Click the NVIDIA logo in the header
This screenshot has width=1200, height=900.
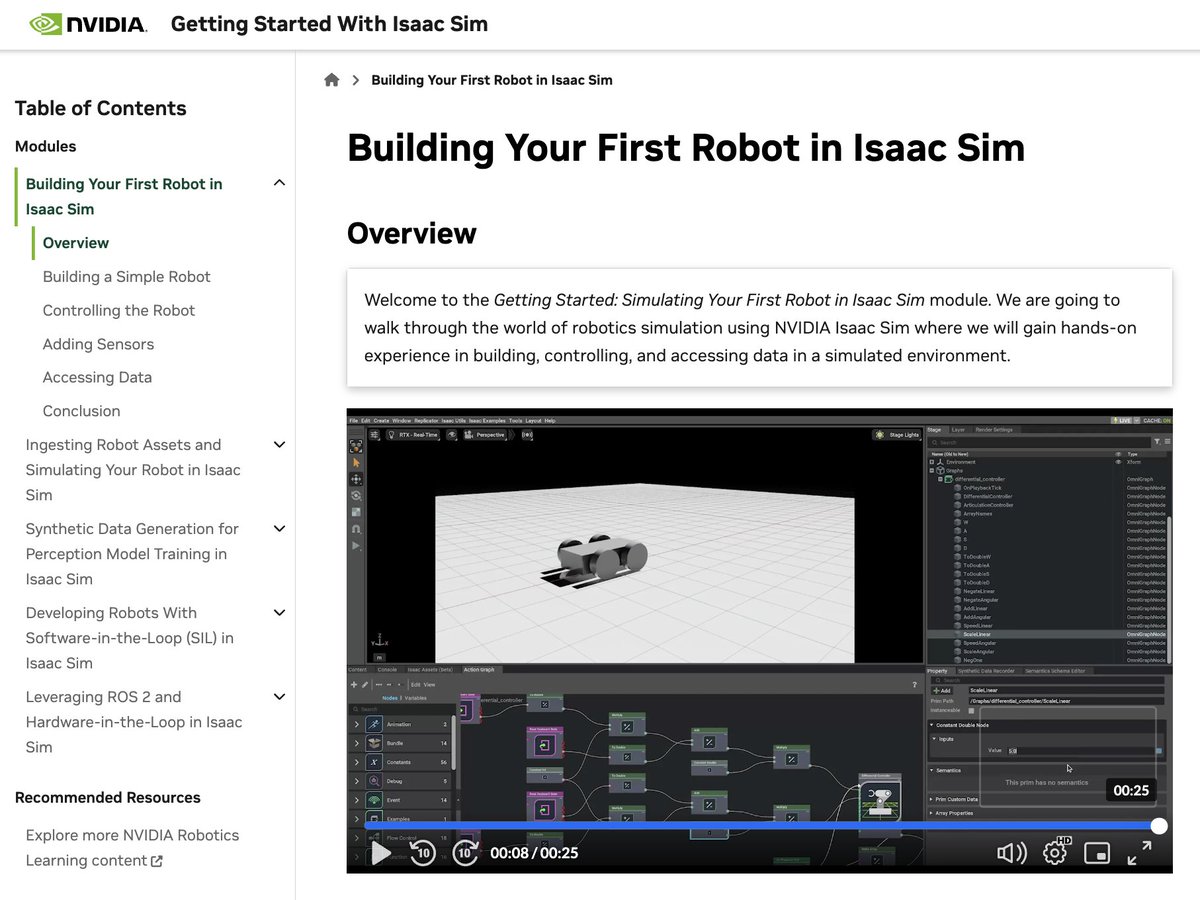coord(88,24)
